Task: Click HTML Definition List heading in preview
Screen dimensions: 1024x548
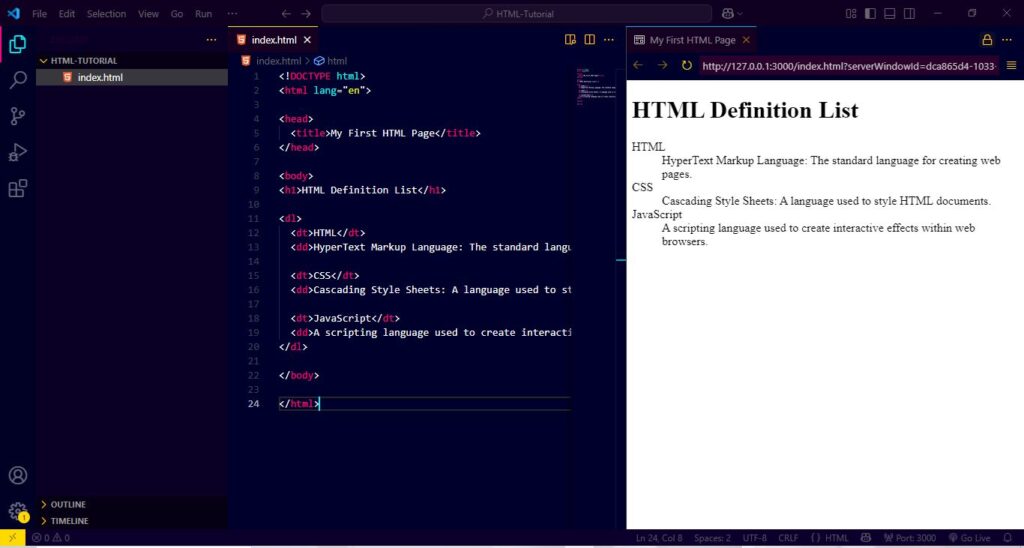Action: [x=745, y=110]
